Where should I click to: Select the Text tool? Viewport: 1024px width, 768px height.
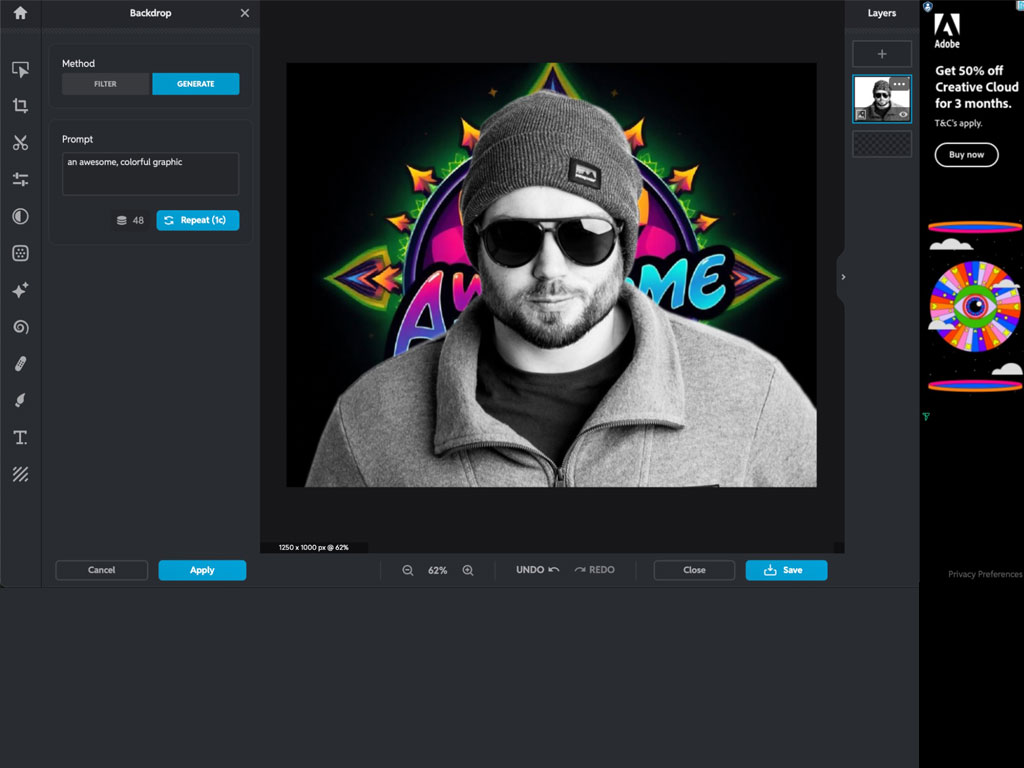20,438
